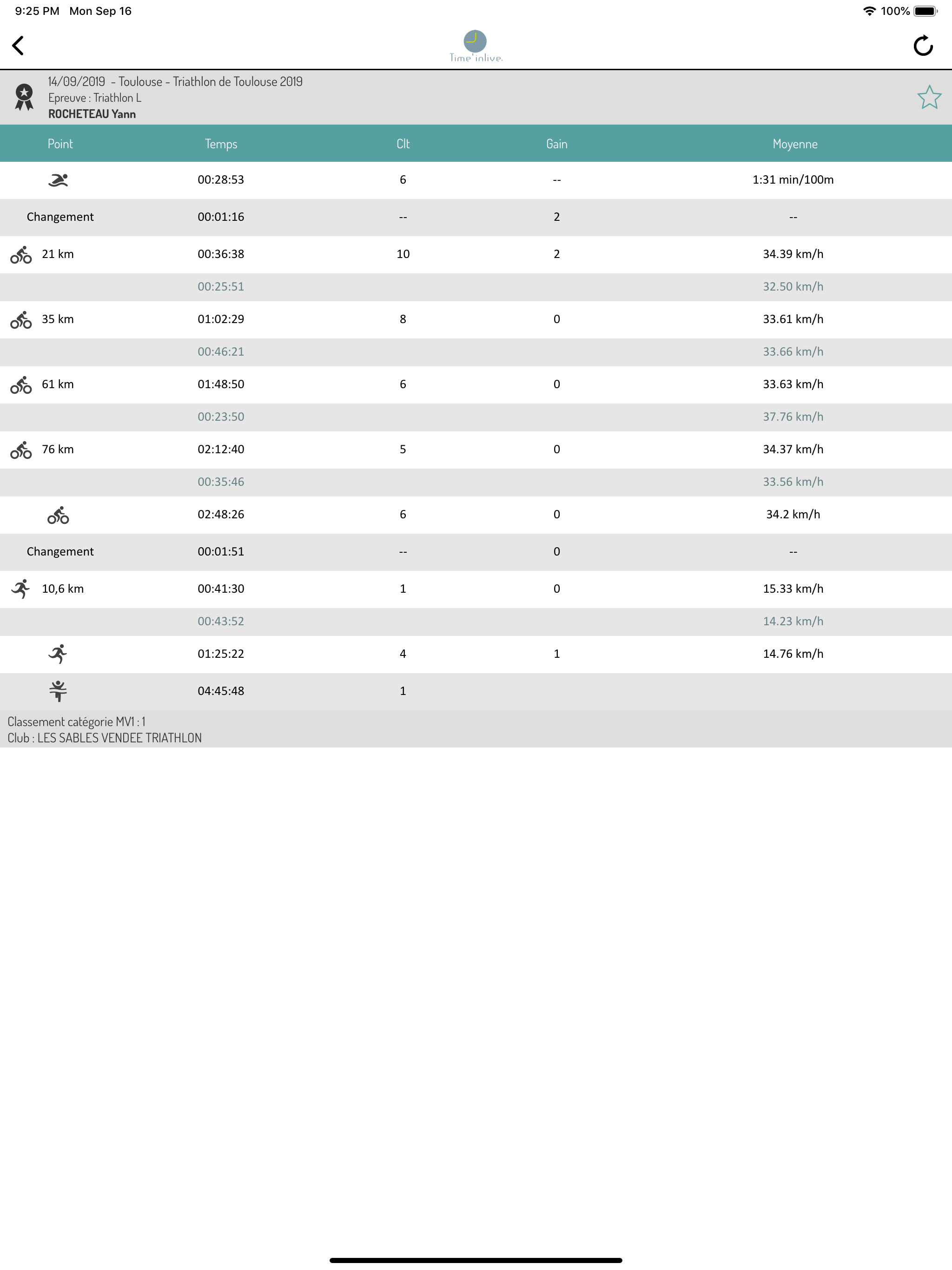Viewport: 952px width, 1270px height.
Task: Click the finish line icon
Action: [58, 691]
